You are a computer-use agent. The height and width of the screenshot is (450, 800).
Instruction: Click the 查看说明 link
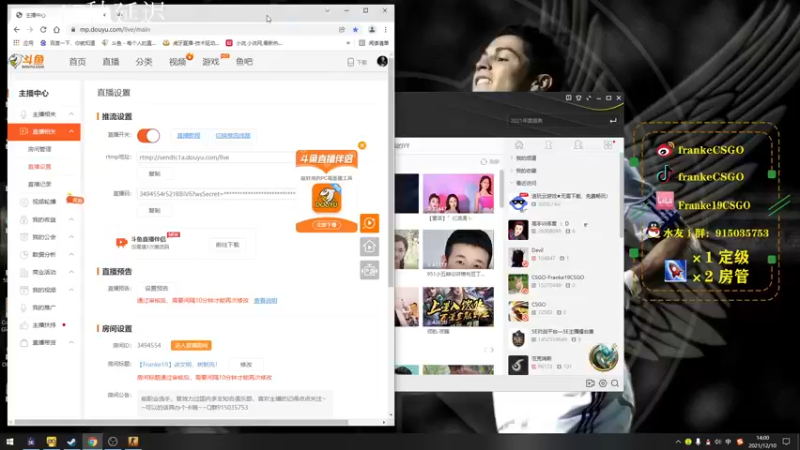tap(265, 301)
